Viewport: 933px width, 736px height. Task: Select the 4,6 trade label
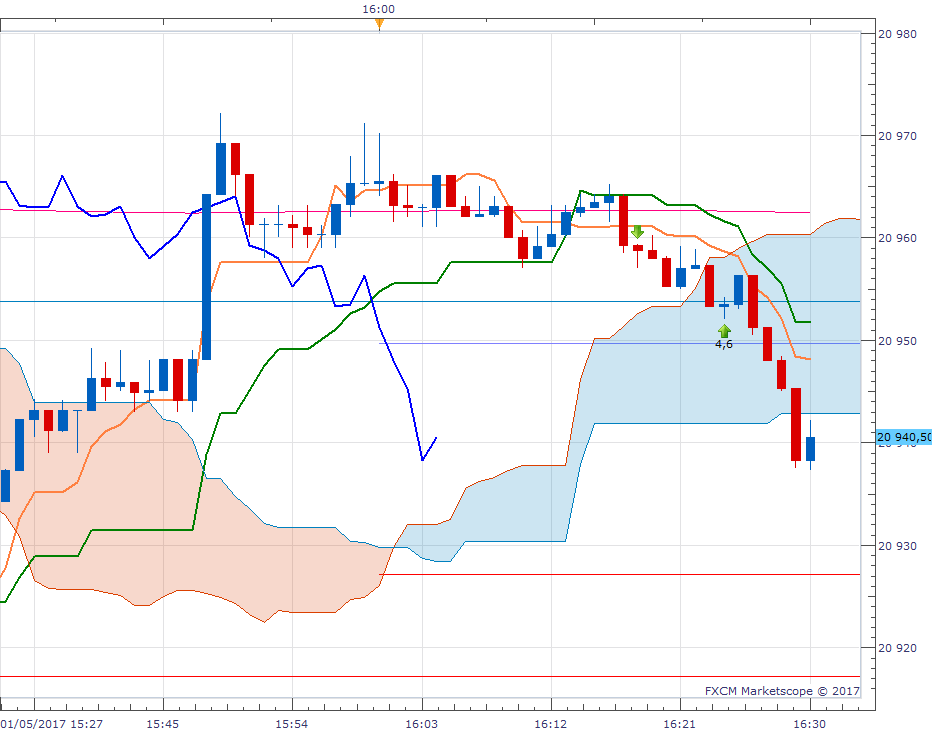[x=724, y=344]
